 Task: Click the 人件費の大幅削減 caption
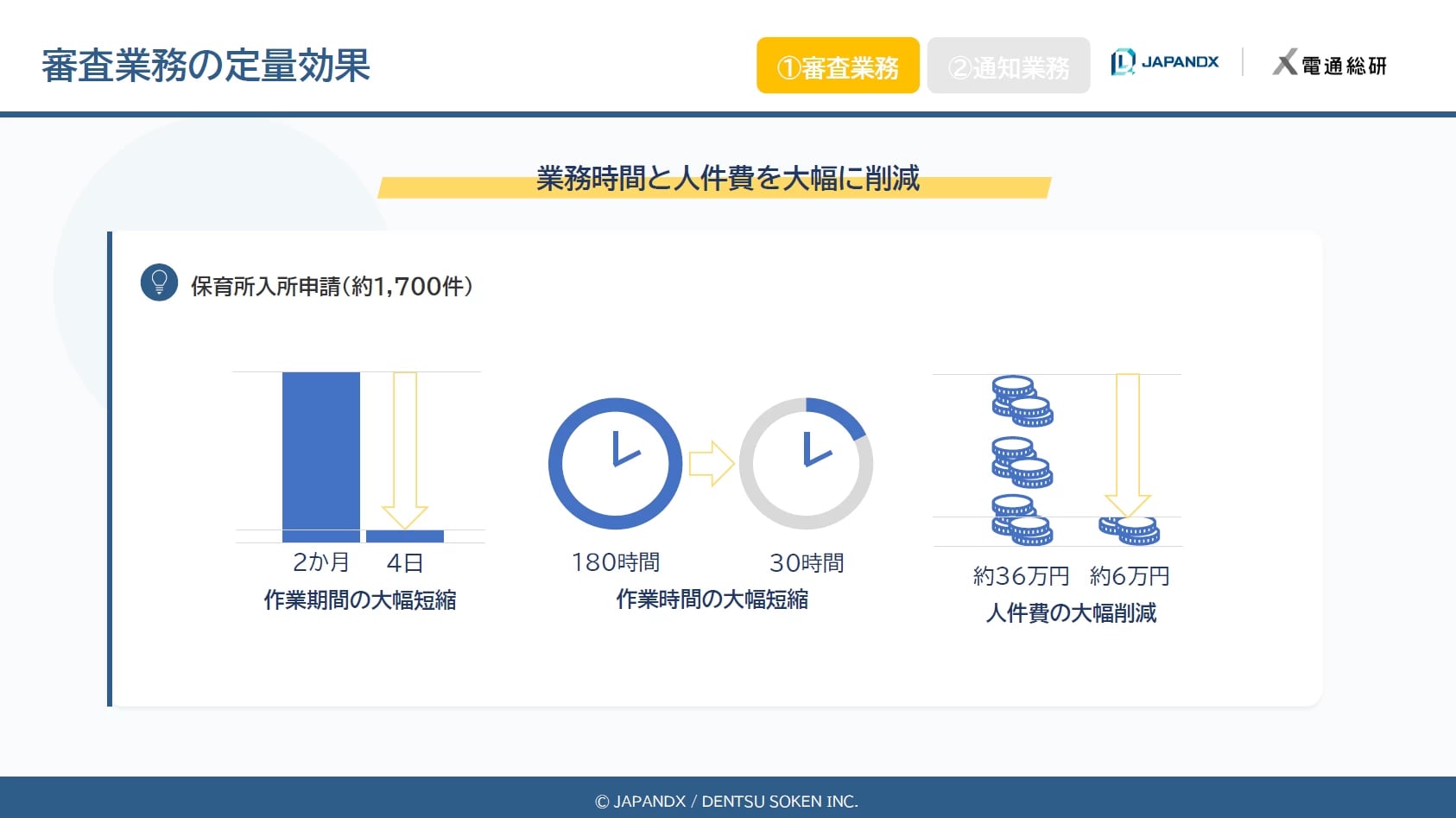pos(1071,612)
